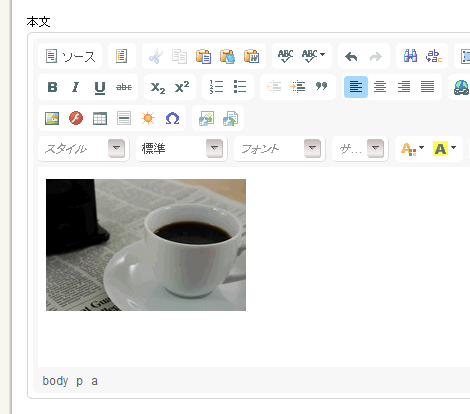
Task: Click the Cut scissors icon
Action: (x=155, y=56)
